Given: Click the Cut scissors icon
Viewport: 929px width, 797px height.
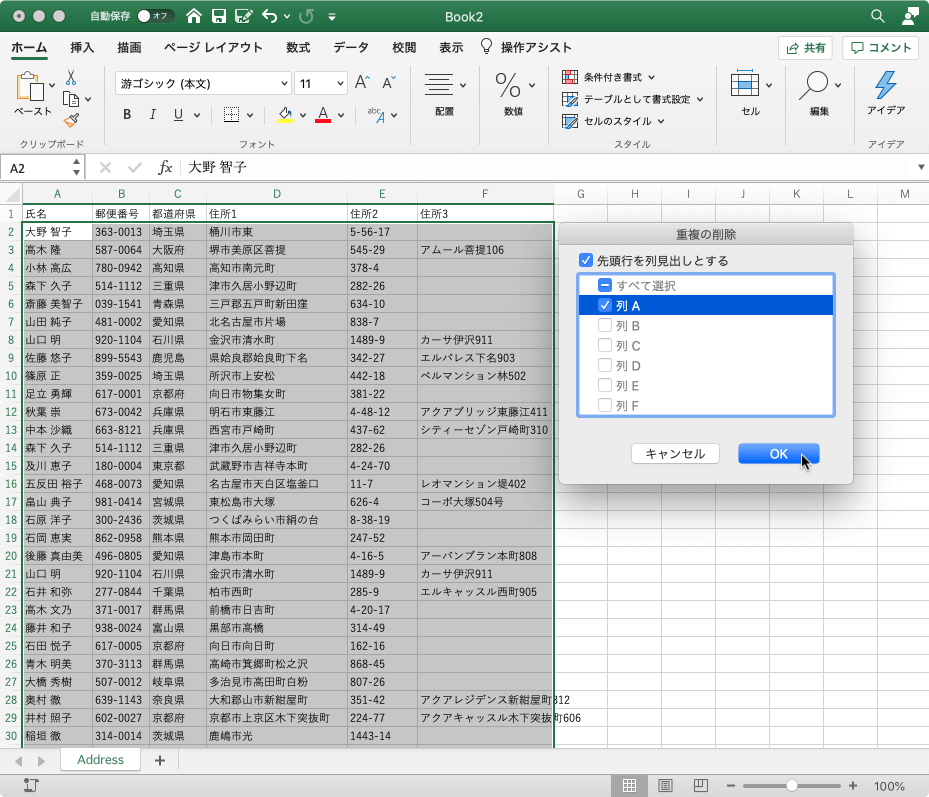Looking at the screenshot, I should coord(71,77).
